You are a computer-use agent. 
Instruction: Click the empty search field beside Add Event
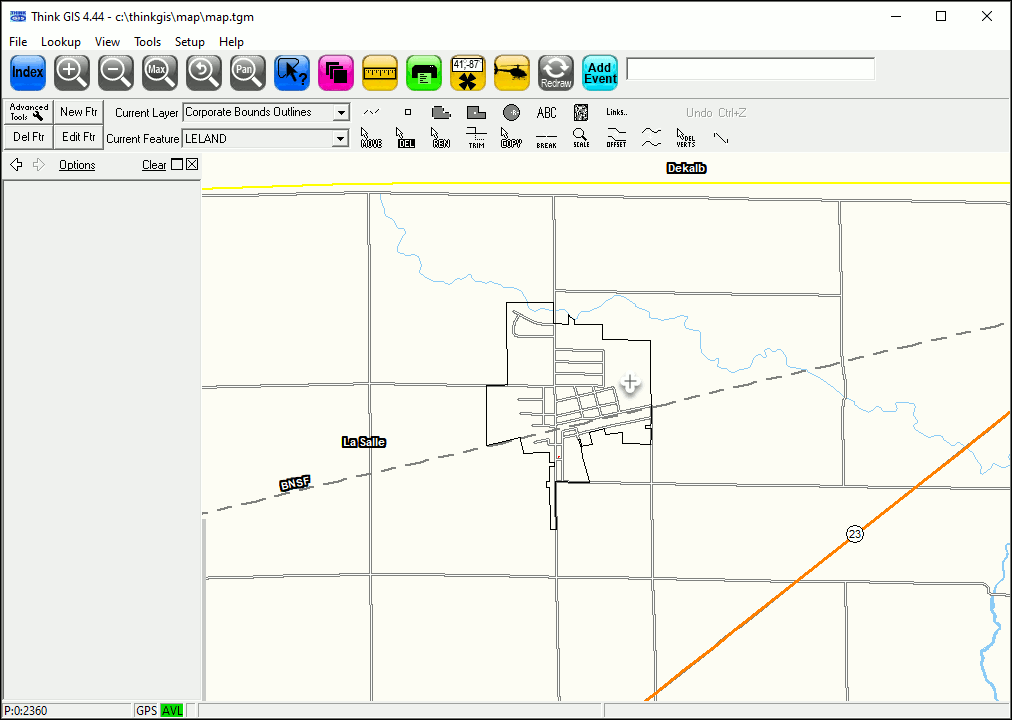pyautogui.click(x=750, y=69)
